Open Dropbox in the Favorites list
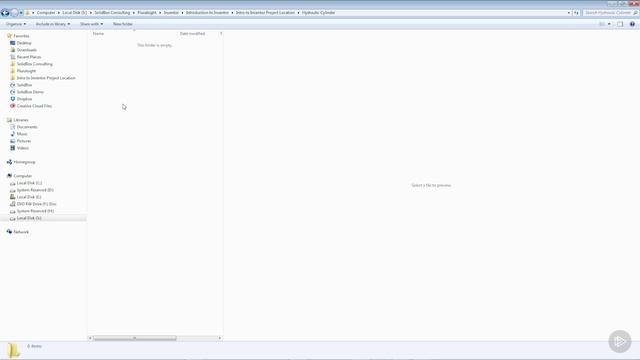Screen dimensions: 640x360 coord(24,99)
